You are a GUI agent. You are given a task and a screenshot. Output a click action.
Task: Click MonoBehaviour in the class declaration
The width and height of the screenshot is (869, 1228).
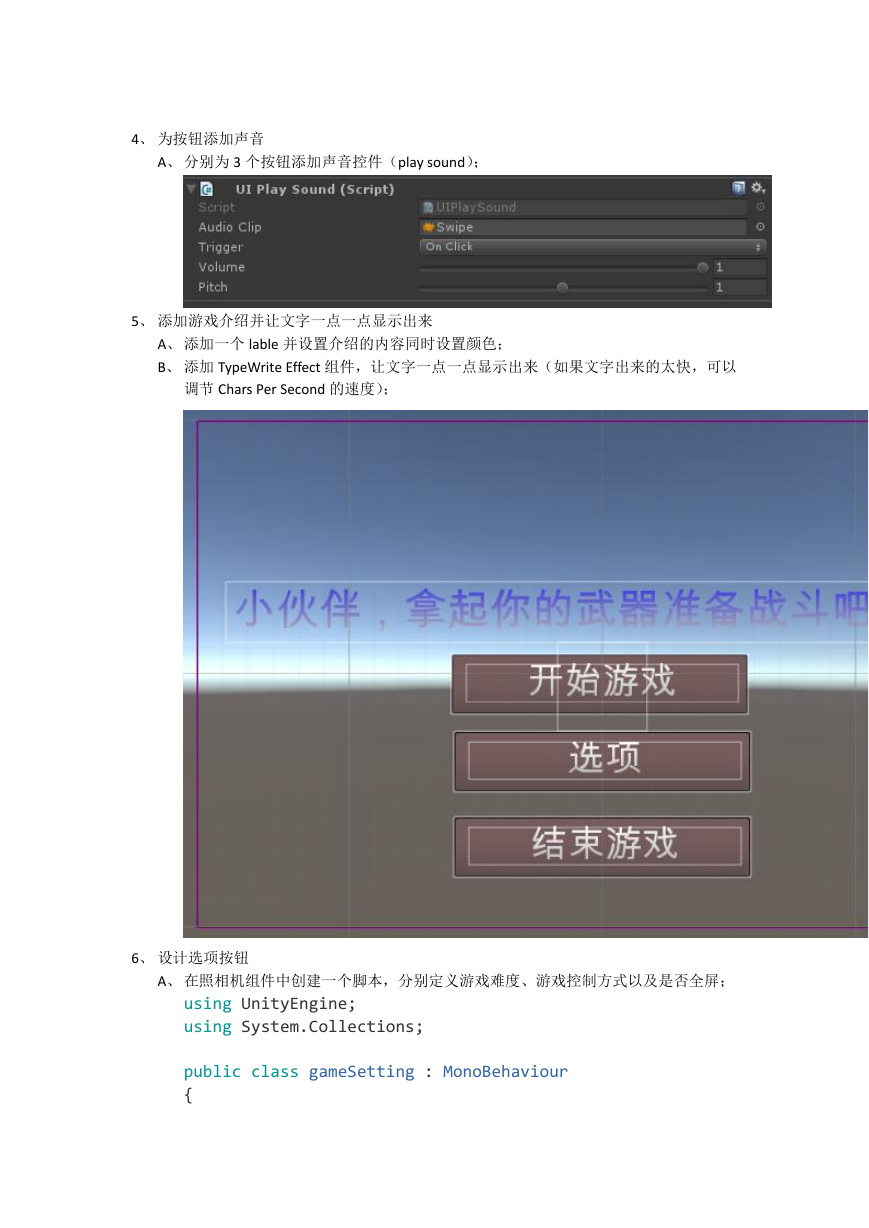click(505, 1071)
